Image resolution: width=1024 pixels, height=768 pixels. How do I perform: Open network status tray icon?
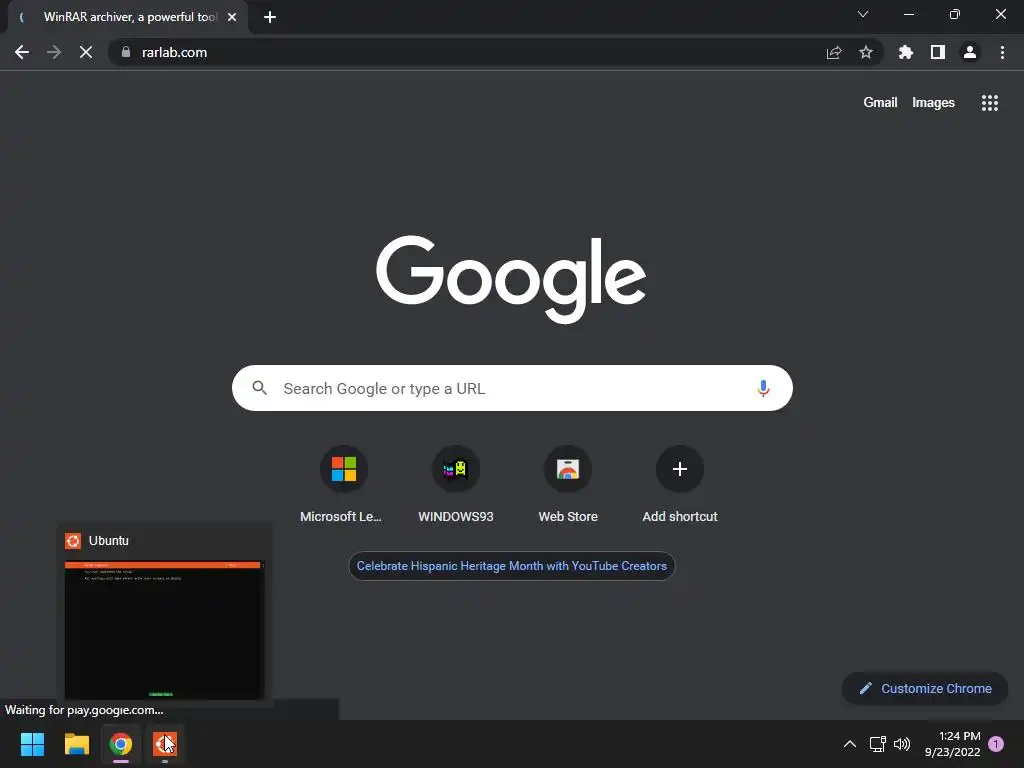click(x=877, y=744)
